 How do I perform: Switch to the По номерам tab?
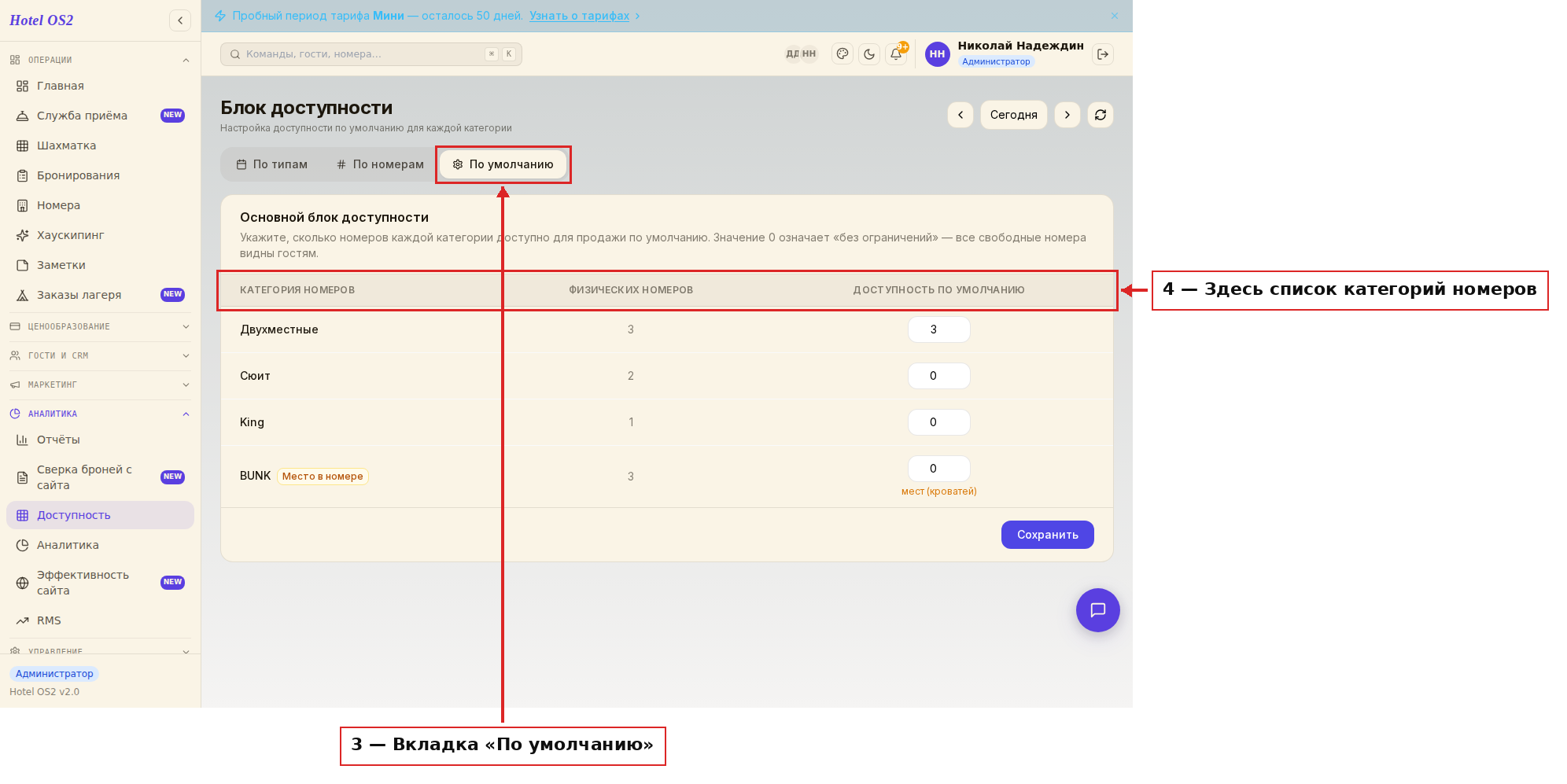(x=380, y=164)
